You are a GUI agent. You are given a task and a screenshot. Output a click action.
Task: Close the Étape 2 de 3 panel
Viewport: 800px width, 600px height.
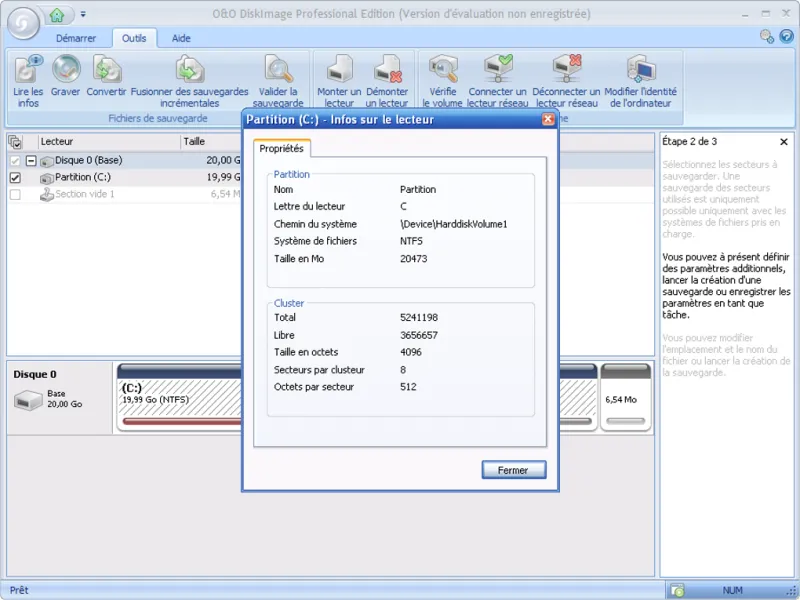coord(784,142)
